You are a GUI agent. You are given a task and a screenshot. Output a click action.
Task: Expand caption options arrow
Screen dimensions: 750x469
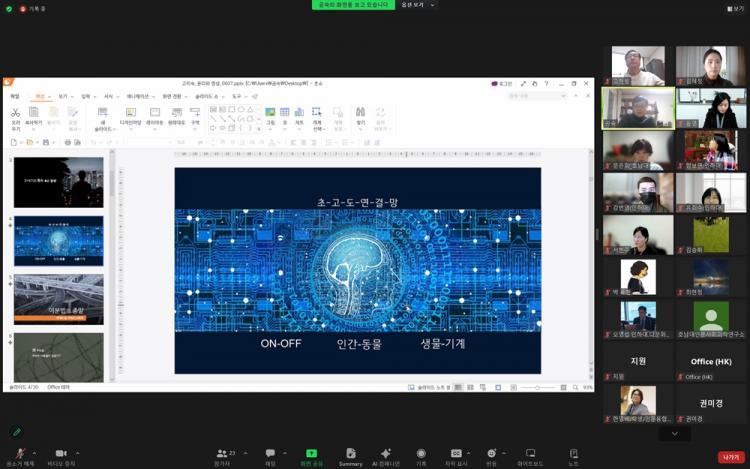[x=469, y=453]
